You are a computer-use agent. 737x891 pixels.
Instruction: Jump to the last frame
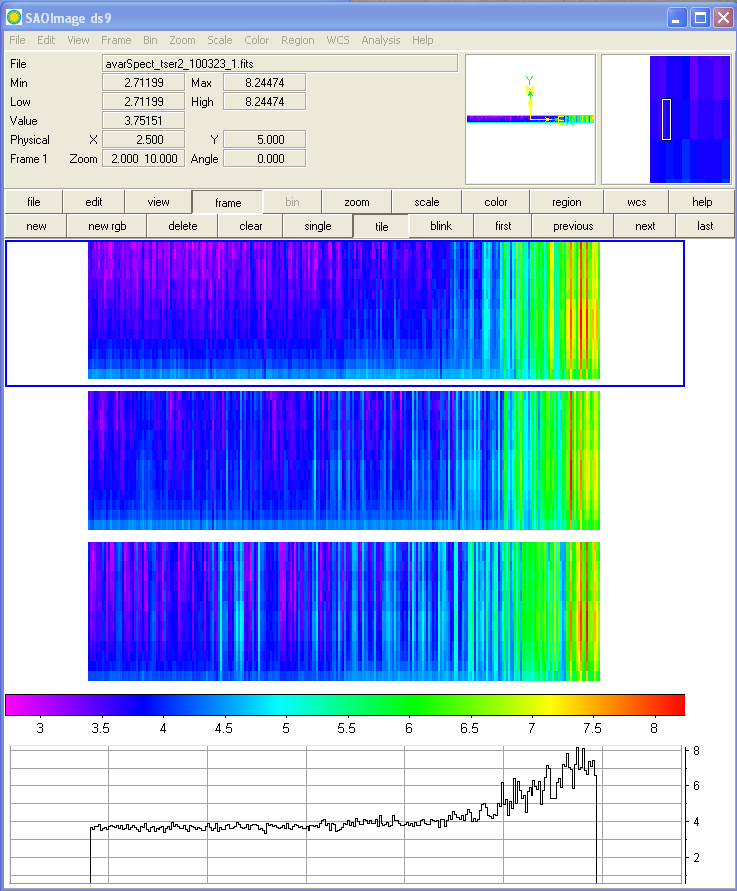(x=705, y=226)
